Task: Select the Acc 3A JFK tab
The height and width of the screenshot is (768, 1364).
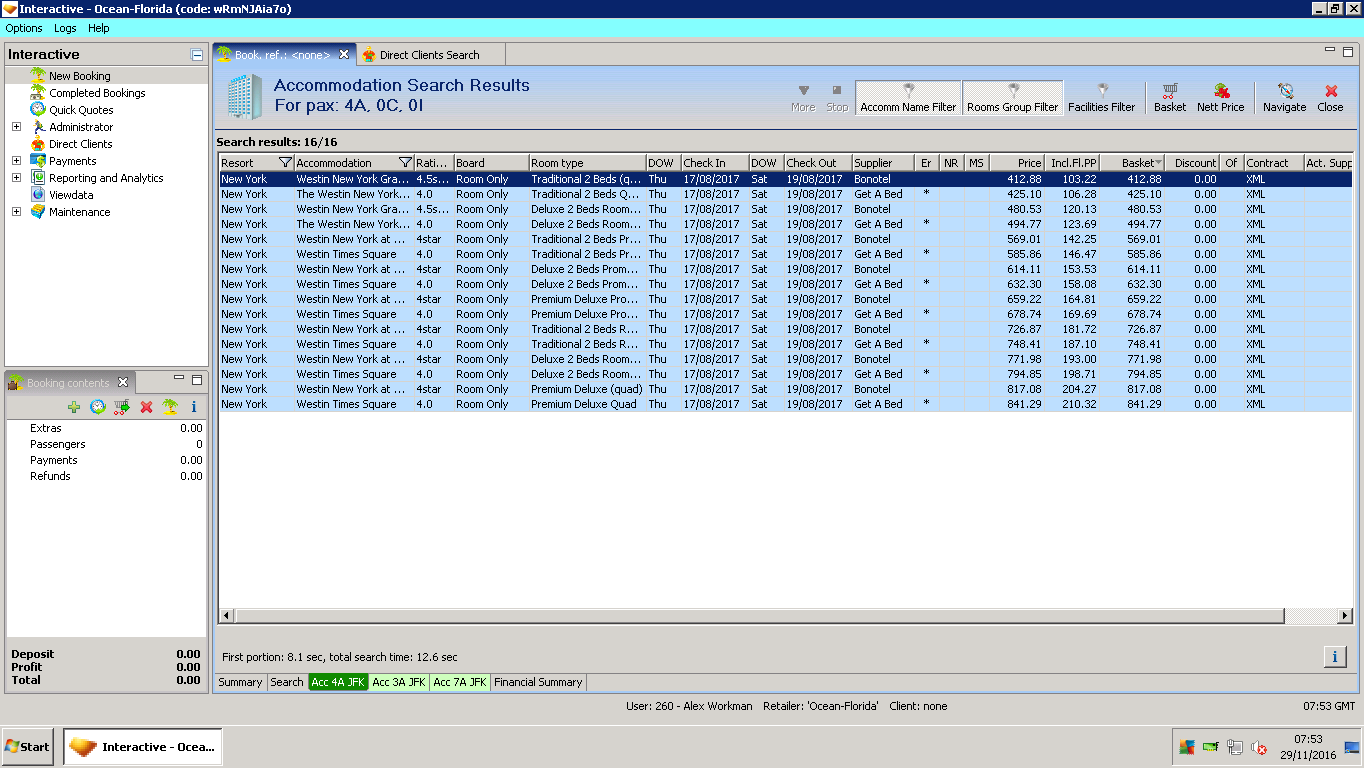Action: point(399,682)
